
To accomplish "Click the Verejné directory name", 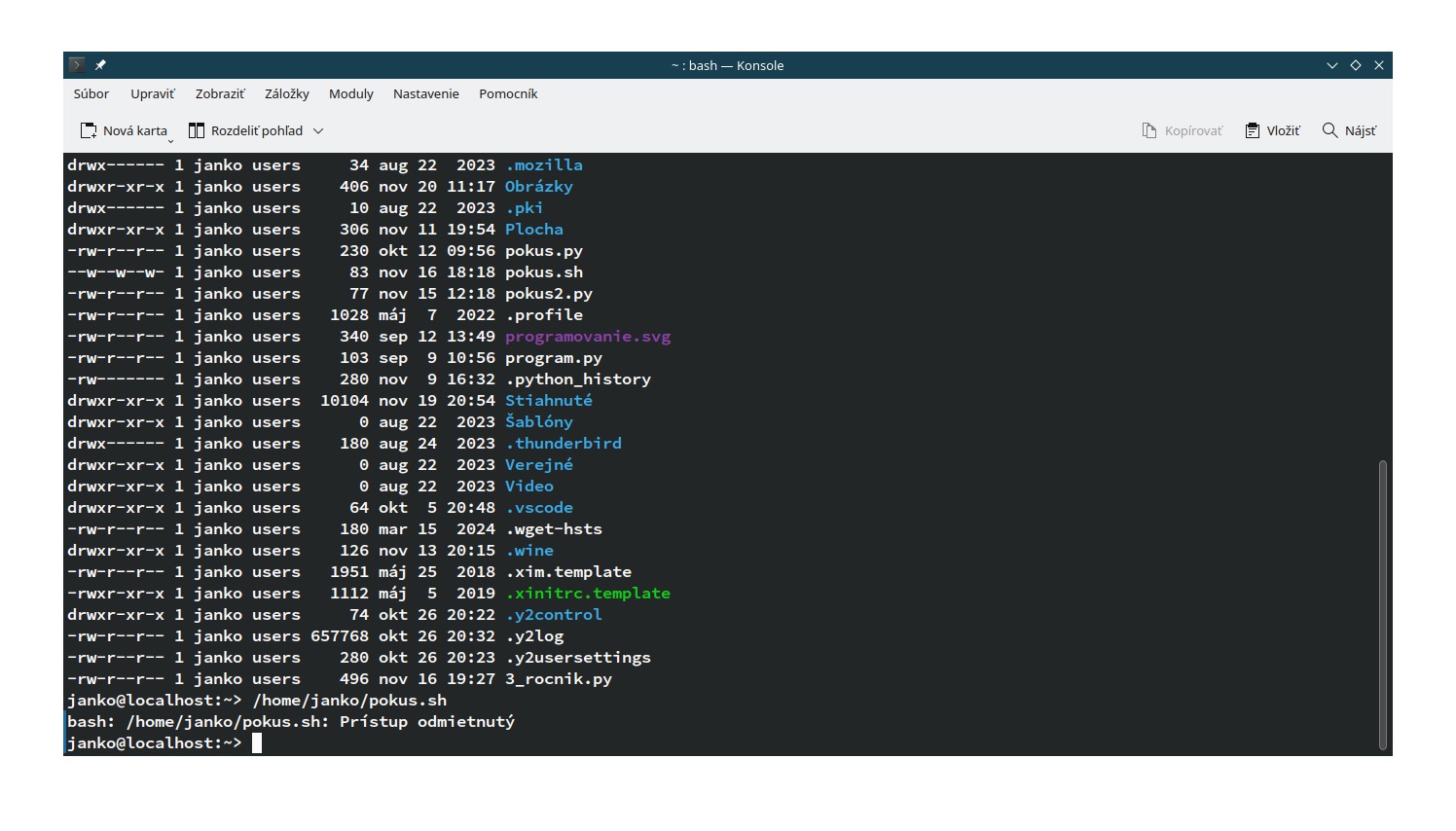I will [x=539, y=465].
